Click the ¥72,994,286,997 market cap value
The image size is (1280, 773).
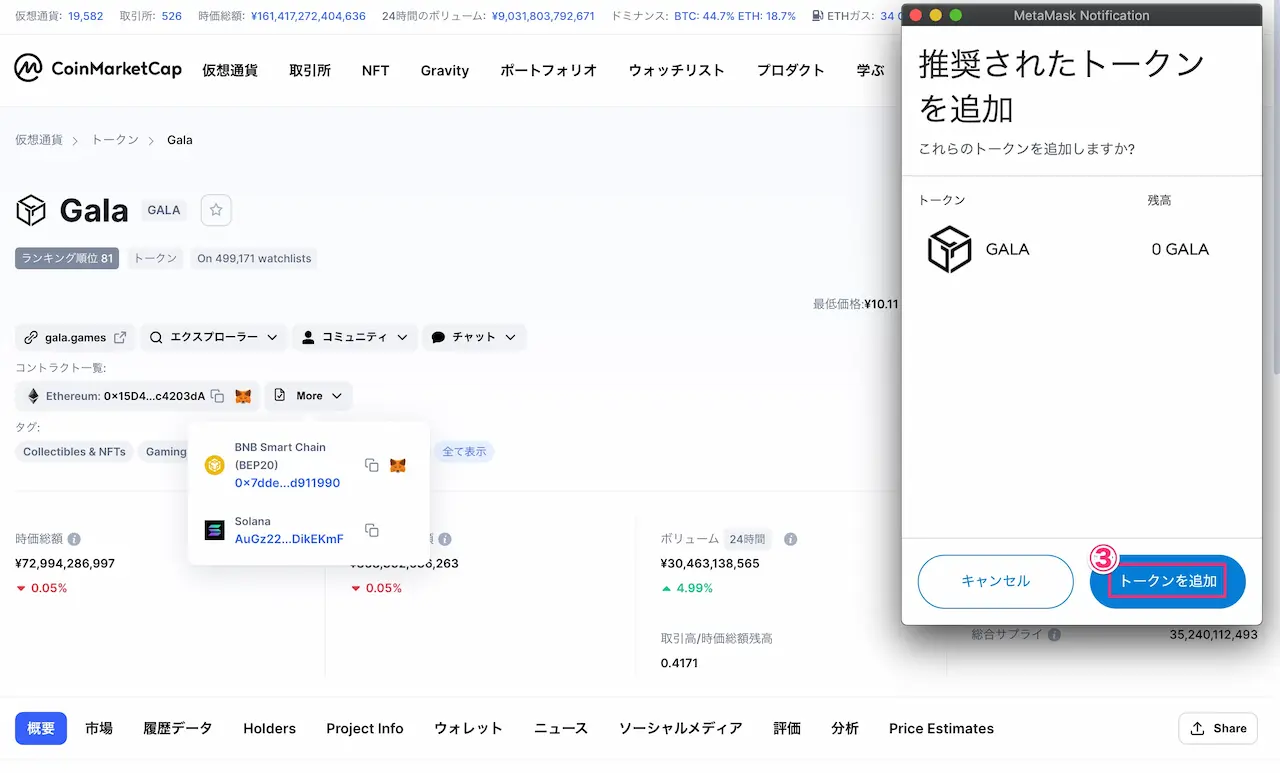tap(65, 563)
